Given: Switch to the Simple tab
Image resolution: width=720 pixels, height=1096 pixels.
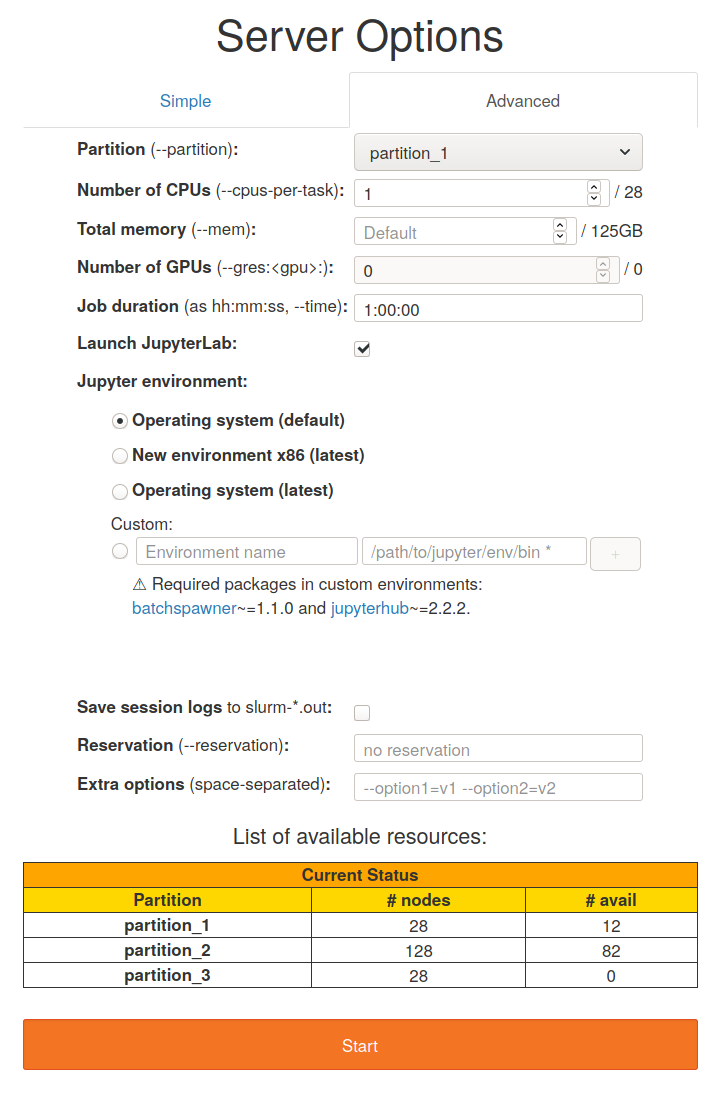Looking at the screenshot, I should pos(185,101).
